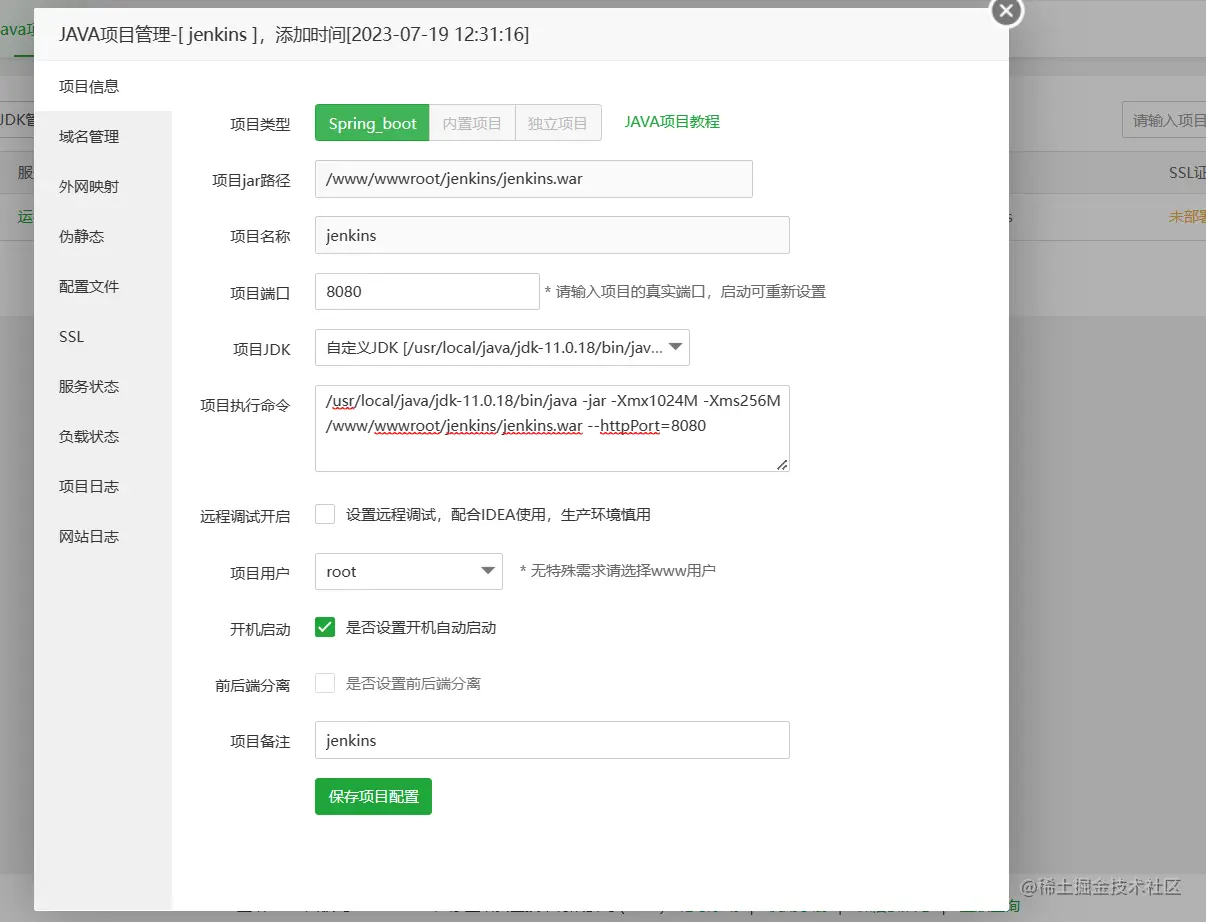Enable the 远程调试开启 checkbox
Image resolution: width=1206 pixels, height=922 pixels.
(325, 514)
